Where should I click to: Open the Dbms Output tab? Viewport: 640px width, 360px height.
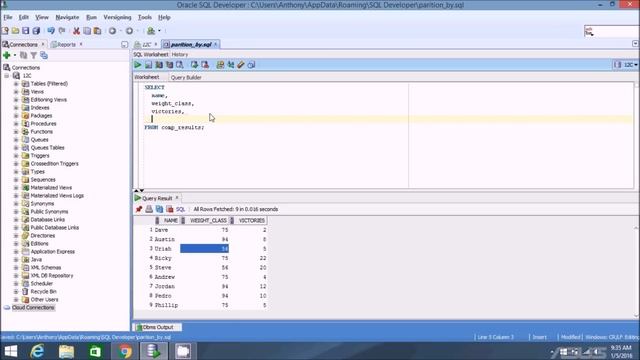(158, 327)
